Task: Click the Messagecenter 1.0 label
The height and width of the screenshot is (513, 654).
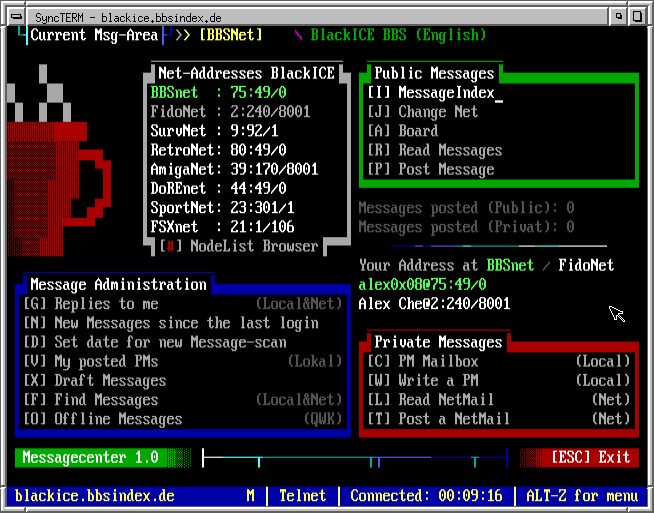Action: 91,457
